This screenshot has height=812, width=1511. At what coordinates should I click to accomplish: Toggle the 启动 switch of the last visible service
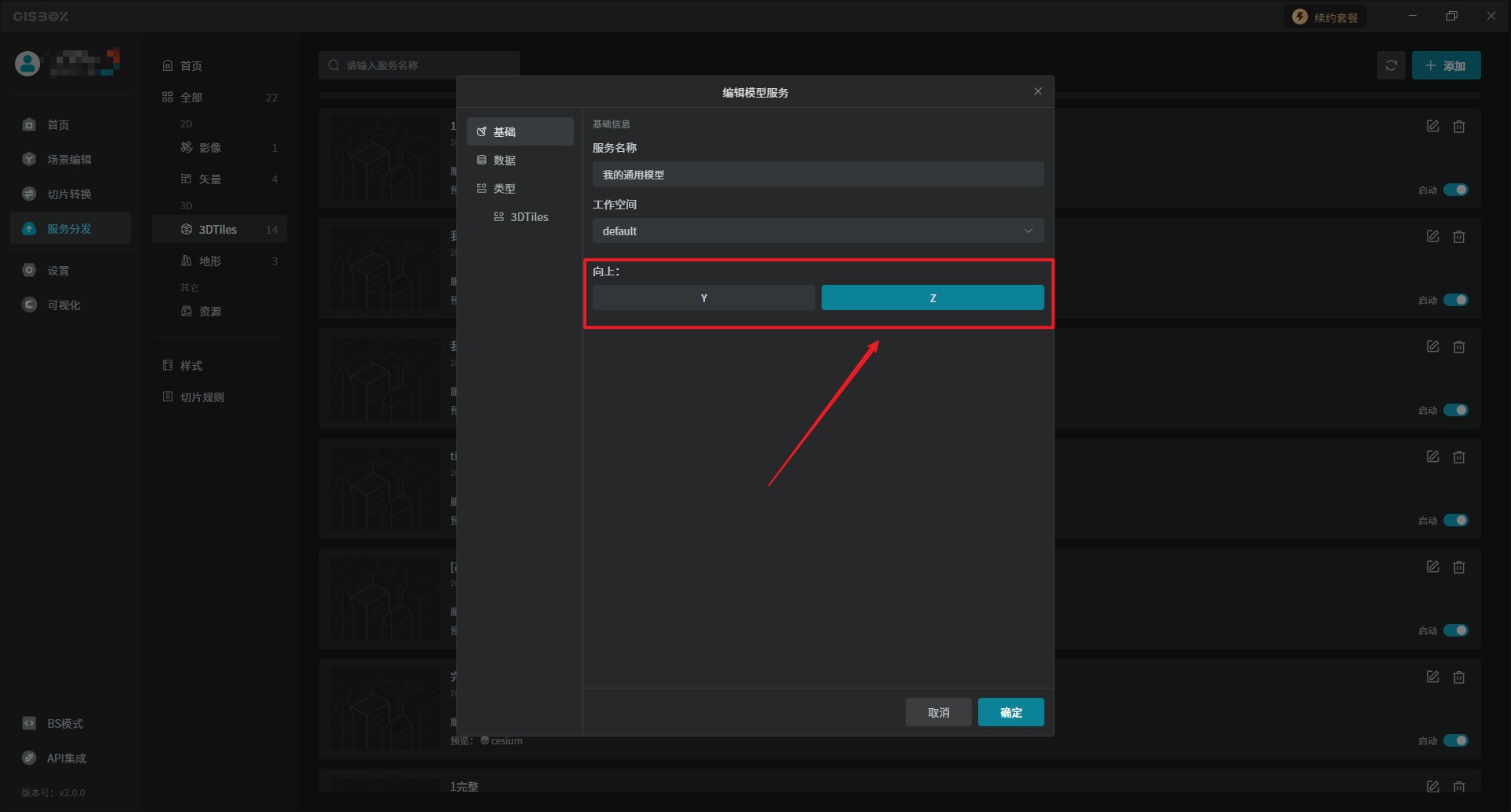pos(1455,740)
